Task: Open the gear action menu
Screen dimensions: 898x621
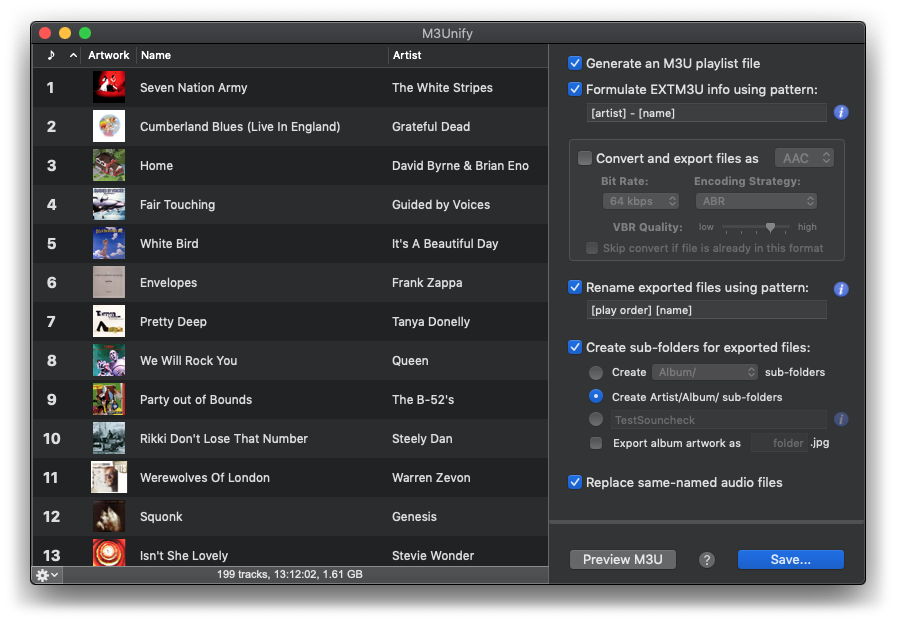Action: pos(46,575)
